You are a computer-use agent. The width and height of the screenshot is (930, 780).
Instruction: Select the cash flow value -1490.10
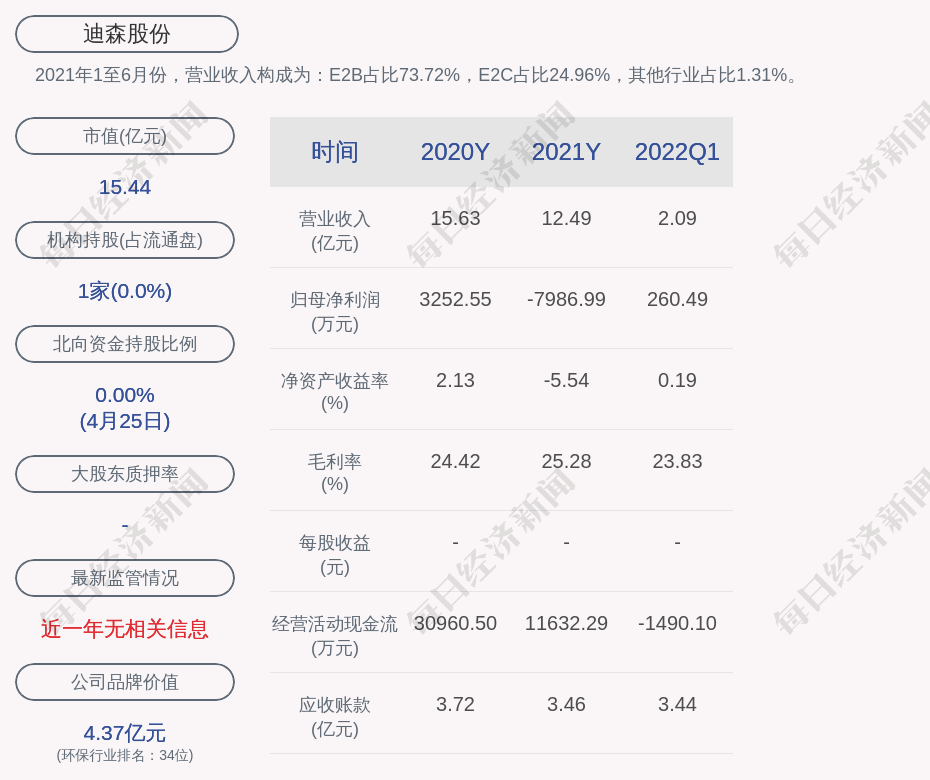click(x=677, y=623)
